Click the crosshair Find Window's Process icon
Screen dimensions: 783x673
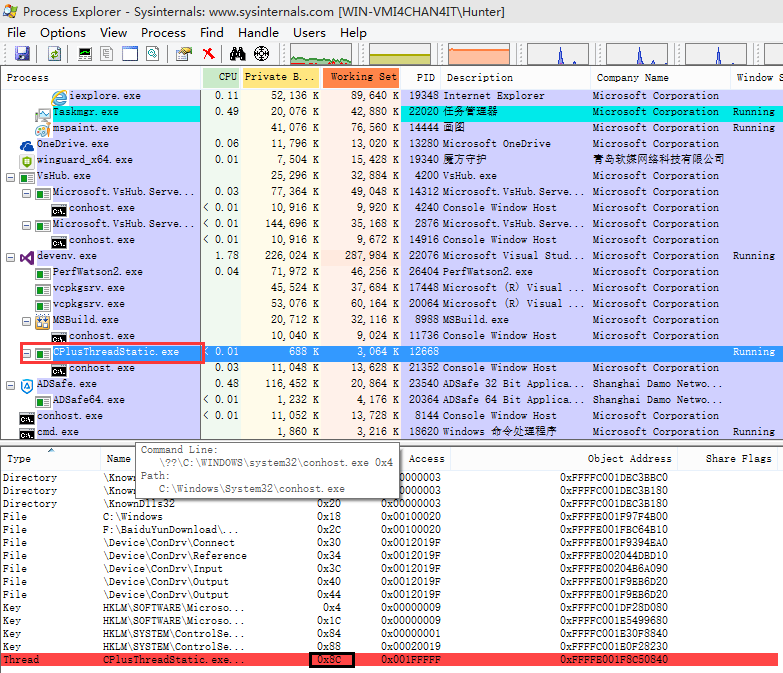(262, 53)
